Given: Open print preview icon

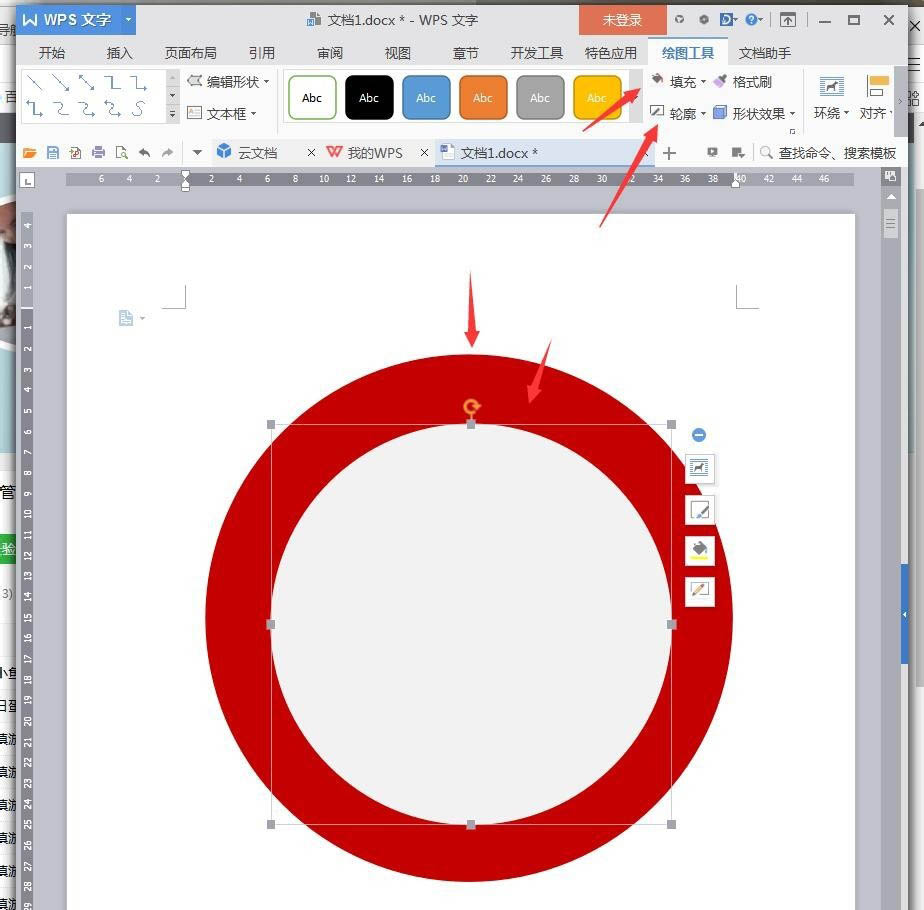Looking at the screenshot, I should coord(121,153).
